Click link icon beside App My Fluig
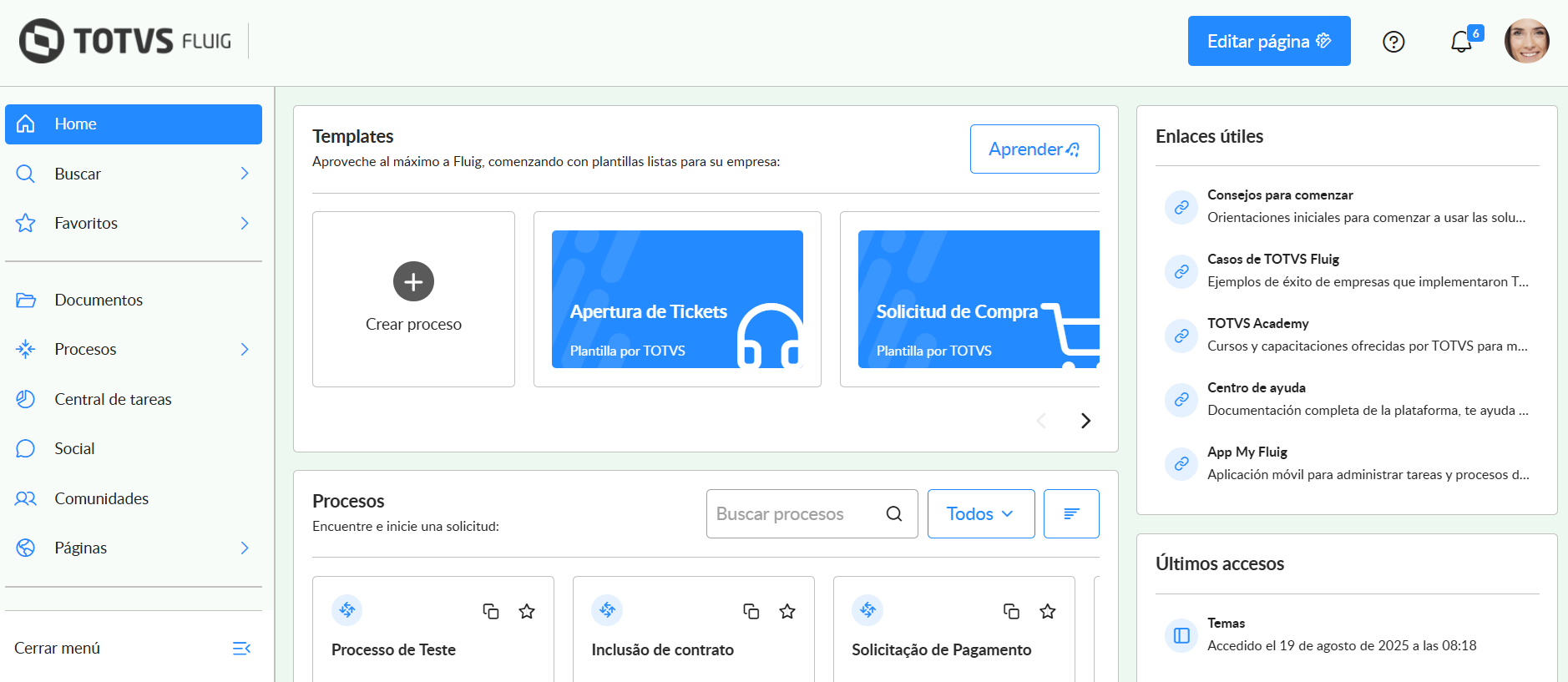The image size is (1568, 682). tap(1181, 464)
